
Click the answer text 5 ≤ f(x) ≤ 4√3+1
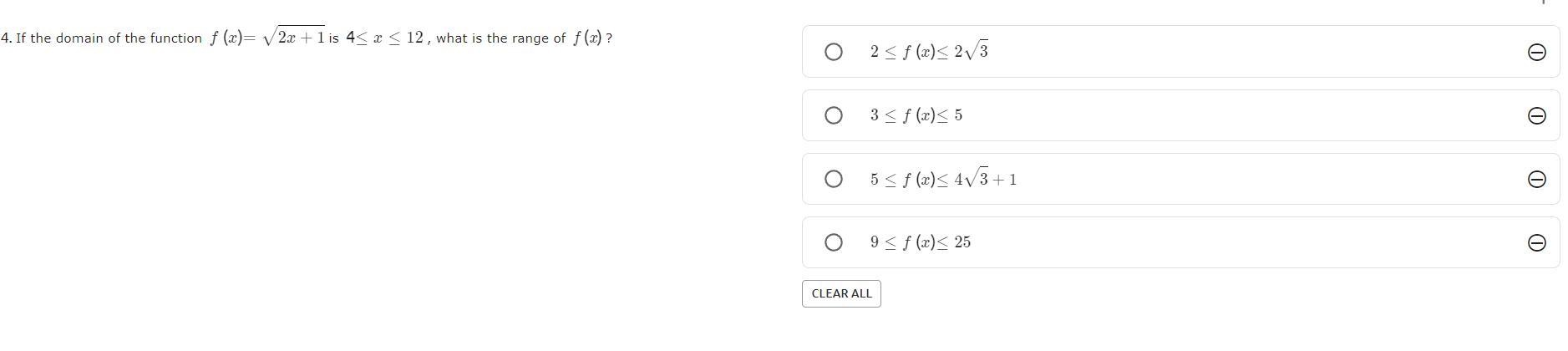(943, 179)
